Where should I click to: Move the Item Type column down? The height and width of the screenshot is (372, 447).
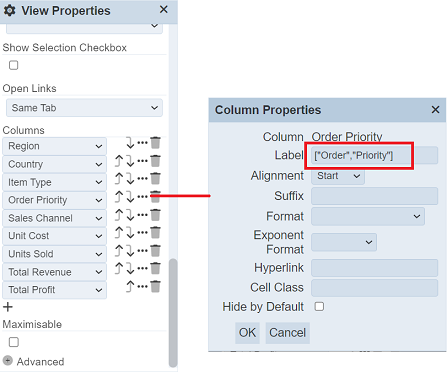tap(130, 179)
